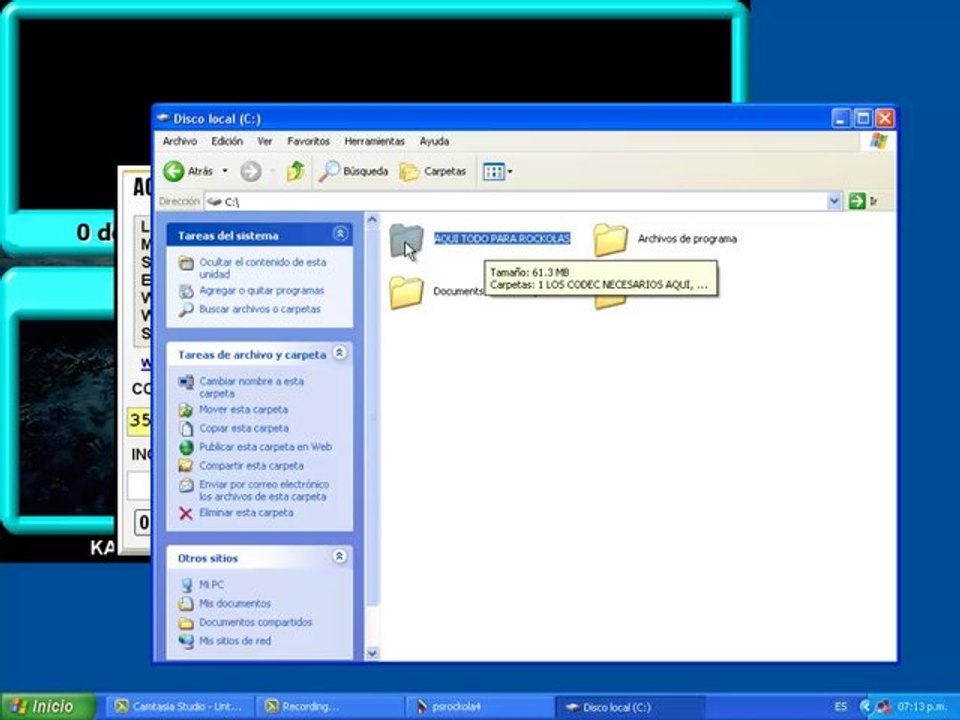This screenshot has height=720, width=960.
Task: Open the Ver menu
Action: 264,141
